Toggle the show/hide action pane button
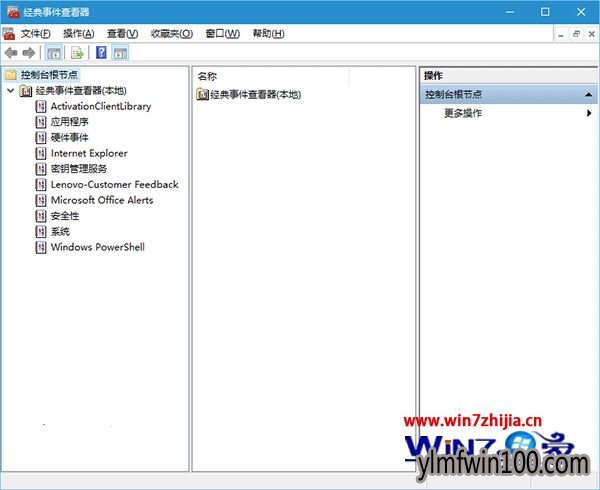600x490 pixels. pyautogui.click(x=120, y=53)
